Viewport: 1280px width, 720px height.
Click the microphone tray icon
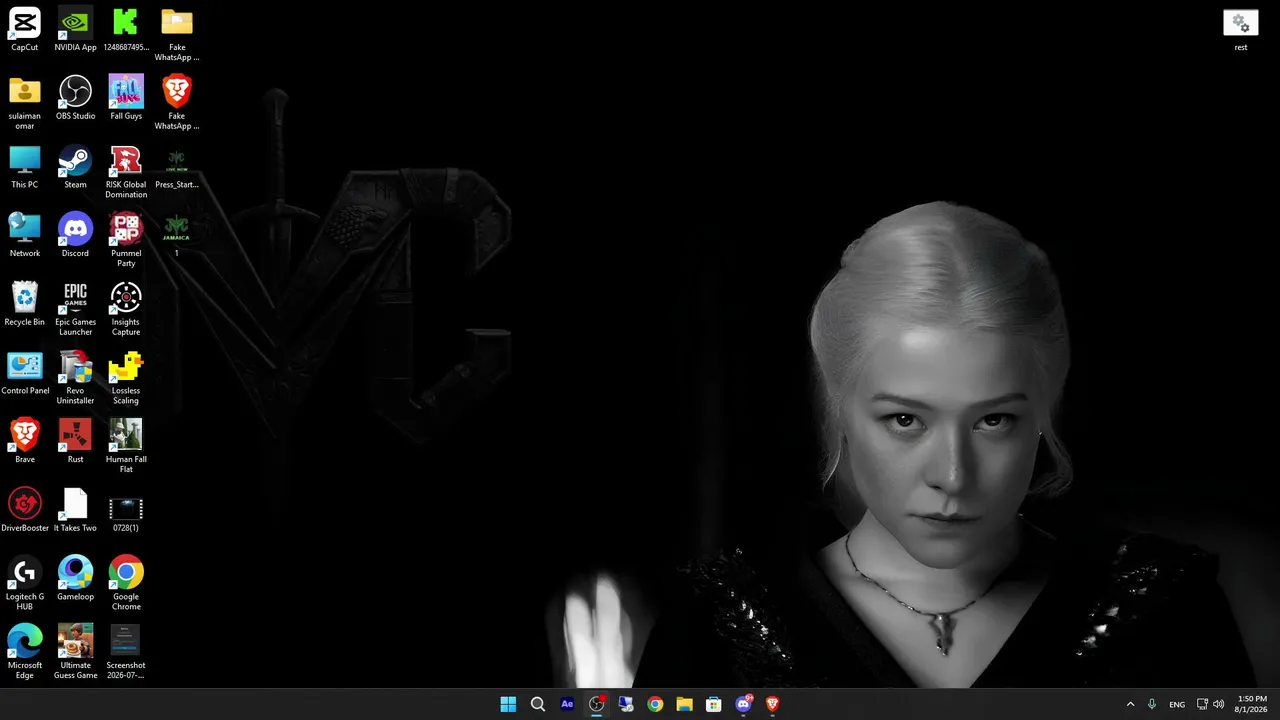(1152, 704)
